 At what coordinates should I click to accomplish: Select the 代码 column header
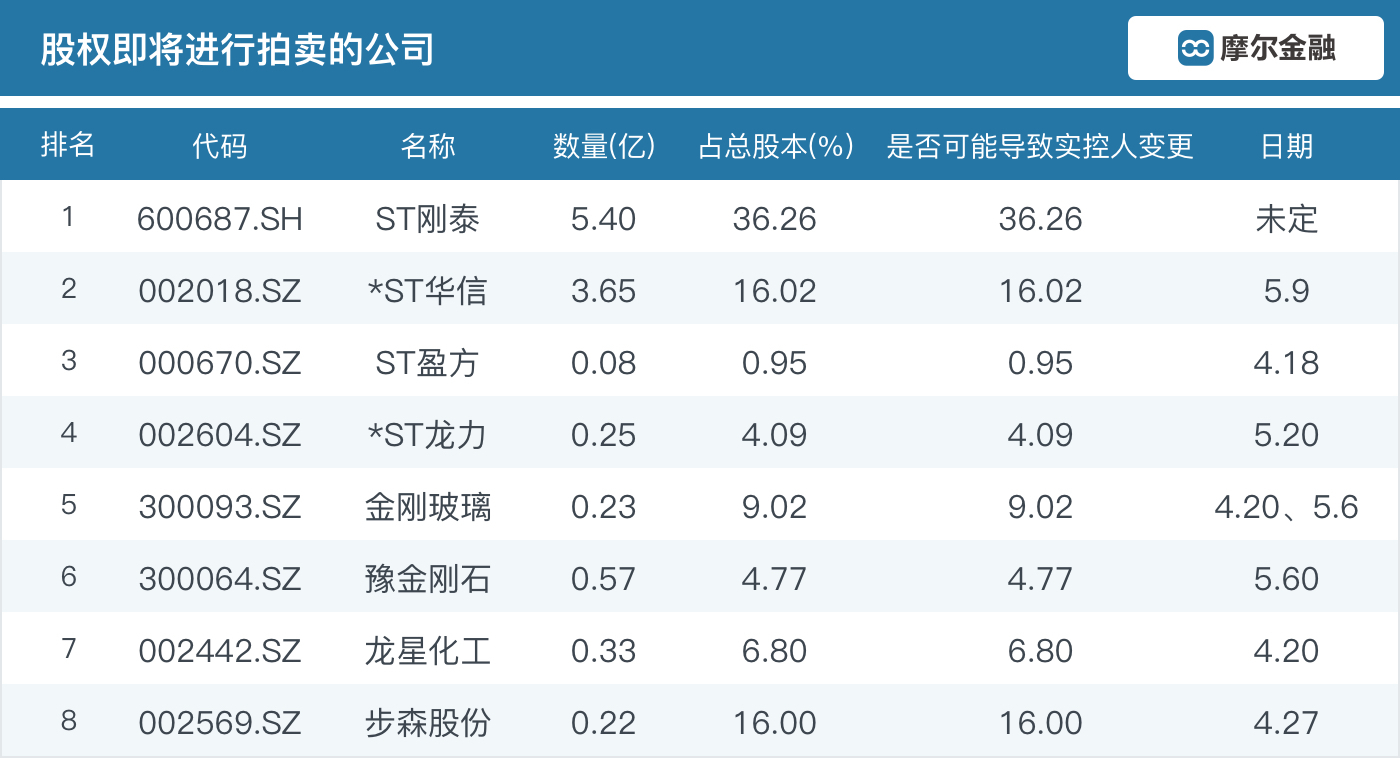click(220, 146)
